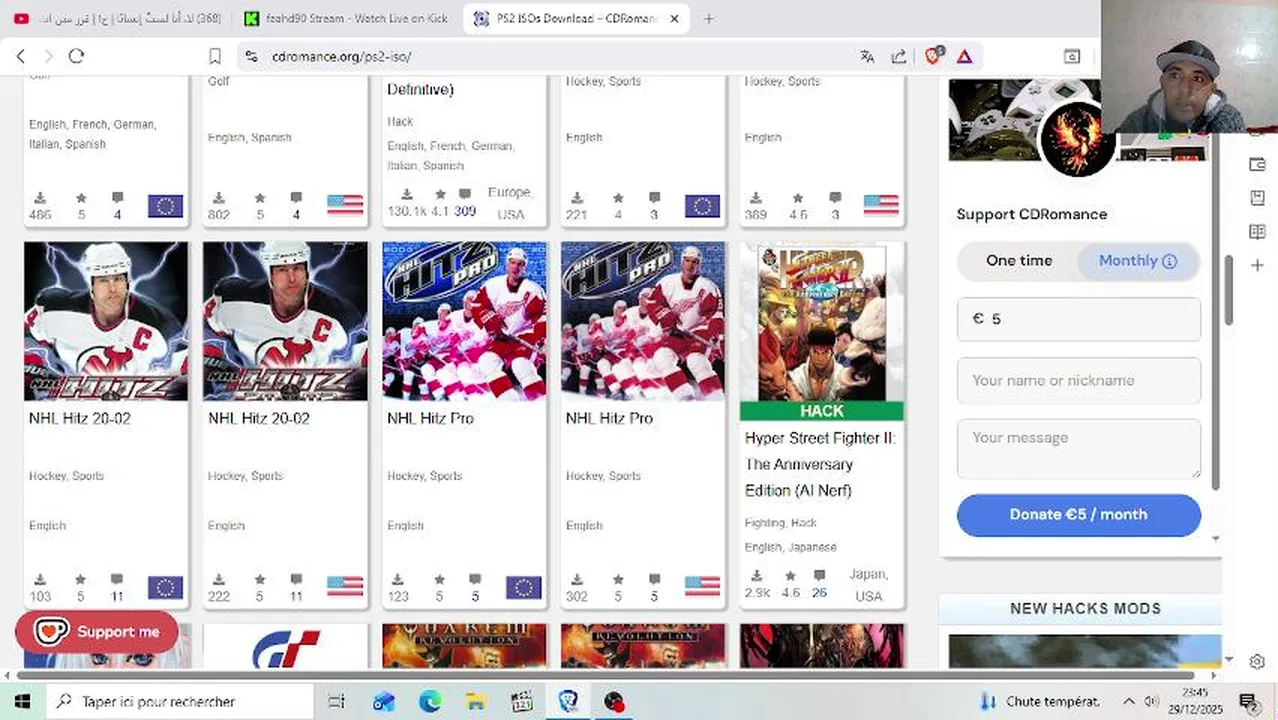Open Hyper Street Fighter II Anniversary Edition link

tap(820, 464)
